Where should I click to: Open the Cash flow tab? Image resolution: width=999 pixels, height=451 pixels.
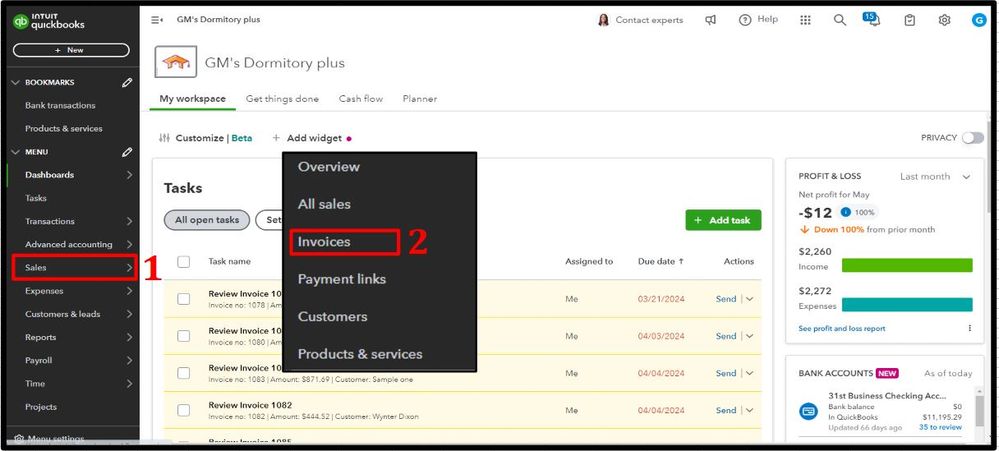(x=361, y=99)
